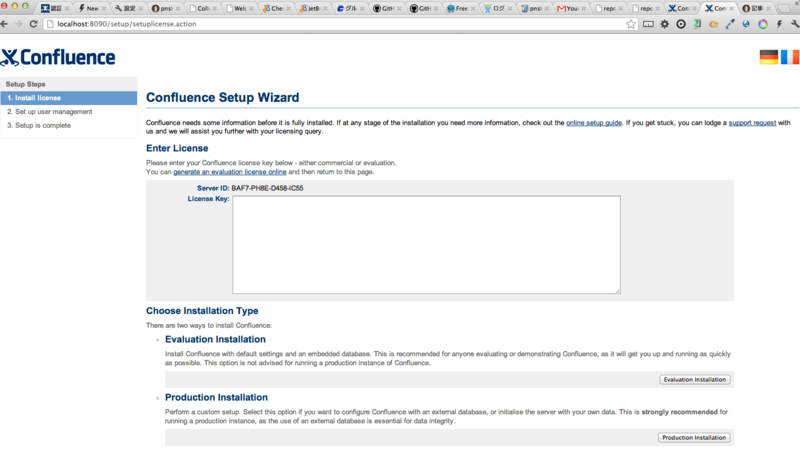Click the page icon in address bar
Viewport: 800px width, 456px height.
pyautogui.click(x=50, y=24)
